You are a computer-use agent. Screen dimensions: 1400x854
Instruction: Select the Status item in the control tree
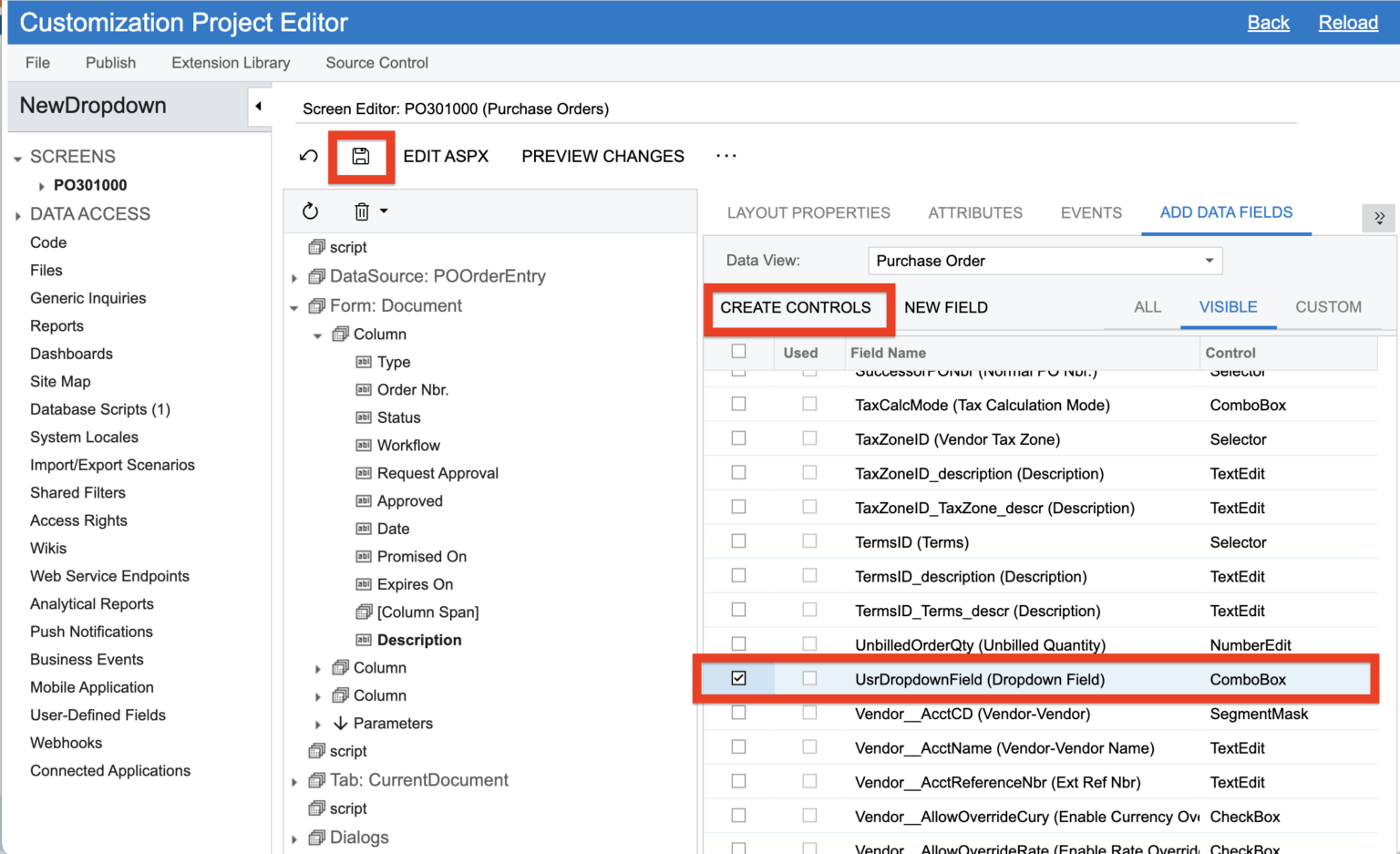pos(398,417)
